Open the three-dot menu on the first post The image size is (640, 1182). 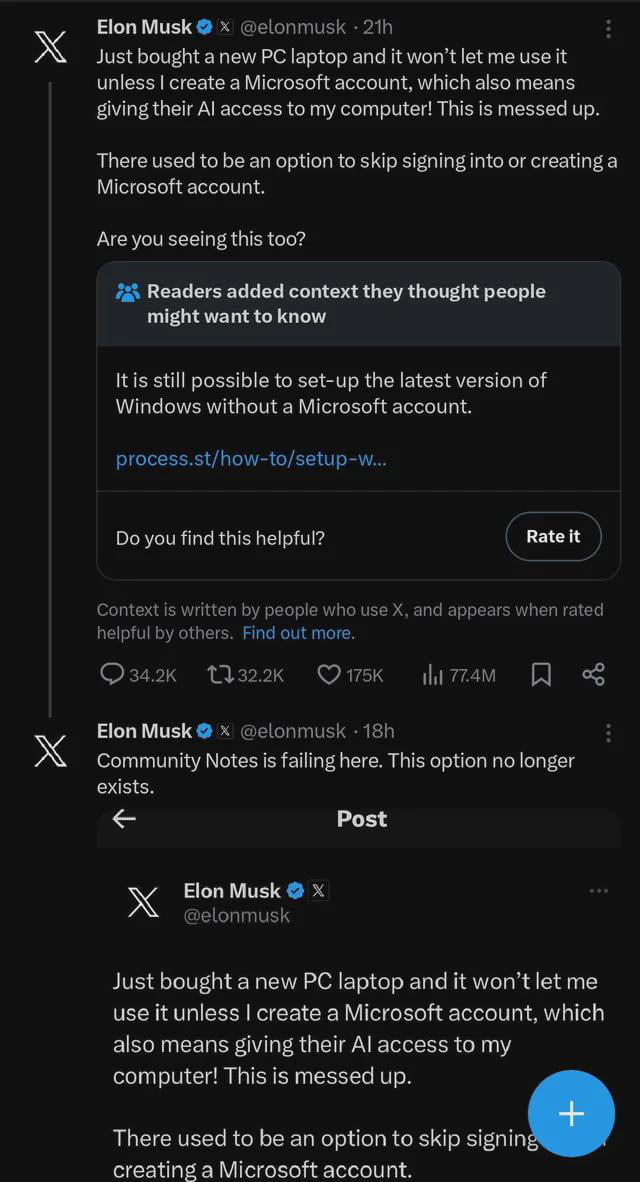[x=608, y=29]
